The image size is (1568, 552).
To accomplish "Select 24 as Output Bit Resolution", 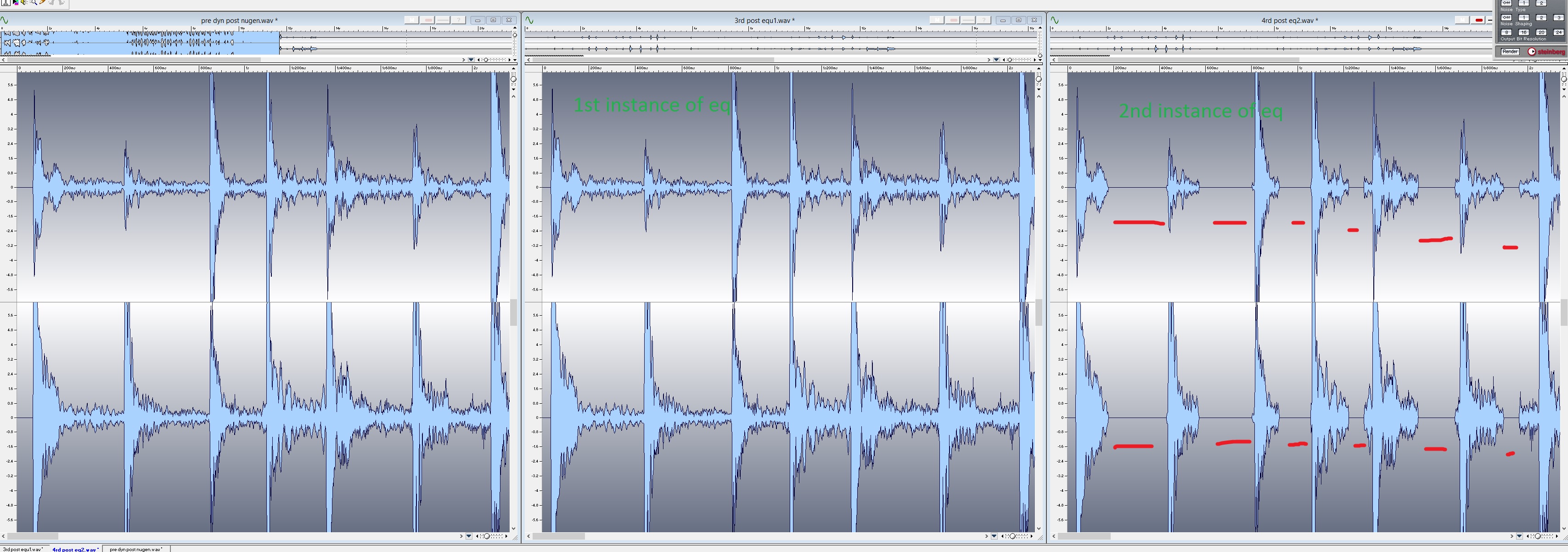I will click(1559, 32).
